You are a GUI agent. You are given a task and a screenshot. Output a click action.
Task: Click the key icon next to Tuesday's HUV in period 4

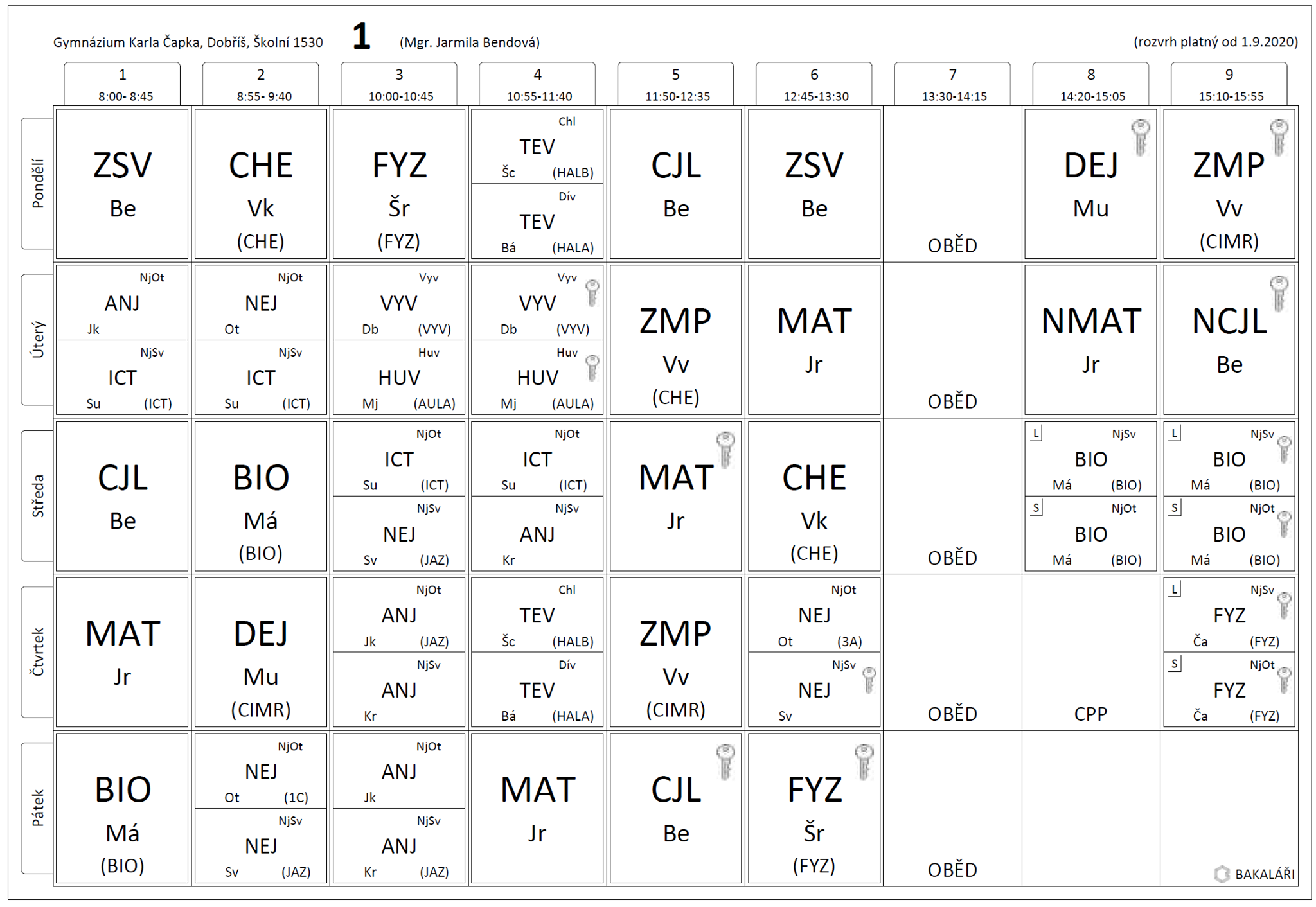pos(592,368)
